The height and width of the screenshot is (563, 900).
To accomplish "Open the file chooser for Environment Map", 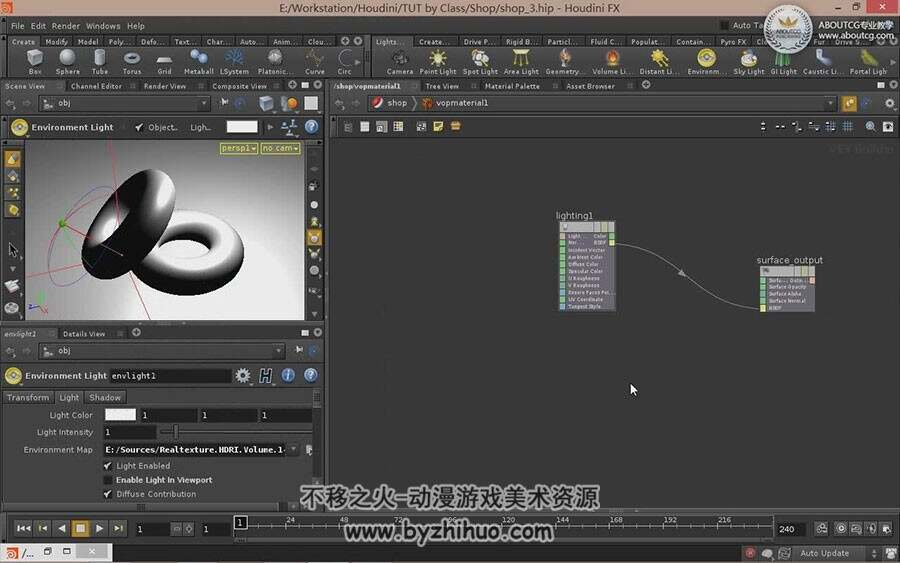I will pos(309,449).
